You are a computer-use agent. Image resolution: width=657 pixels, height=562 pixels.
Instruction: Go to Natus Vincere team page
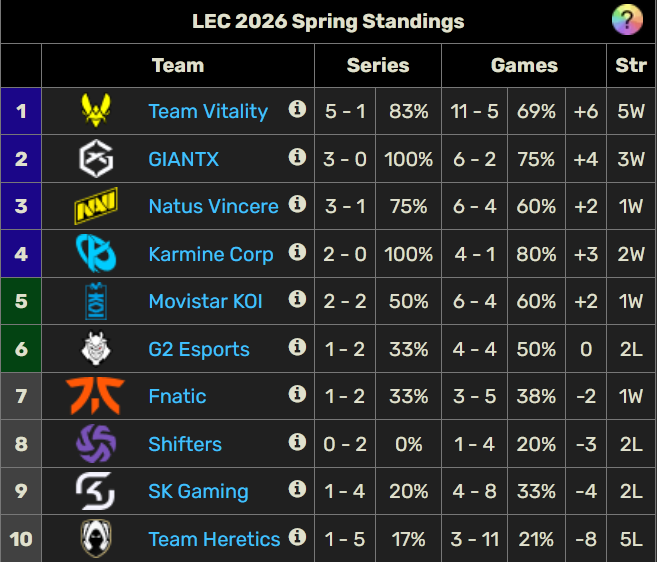(213, 207)
